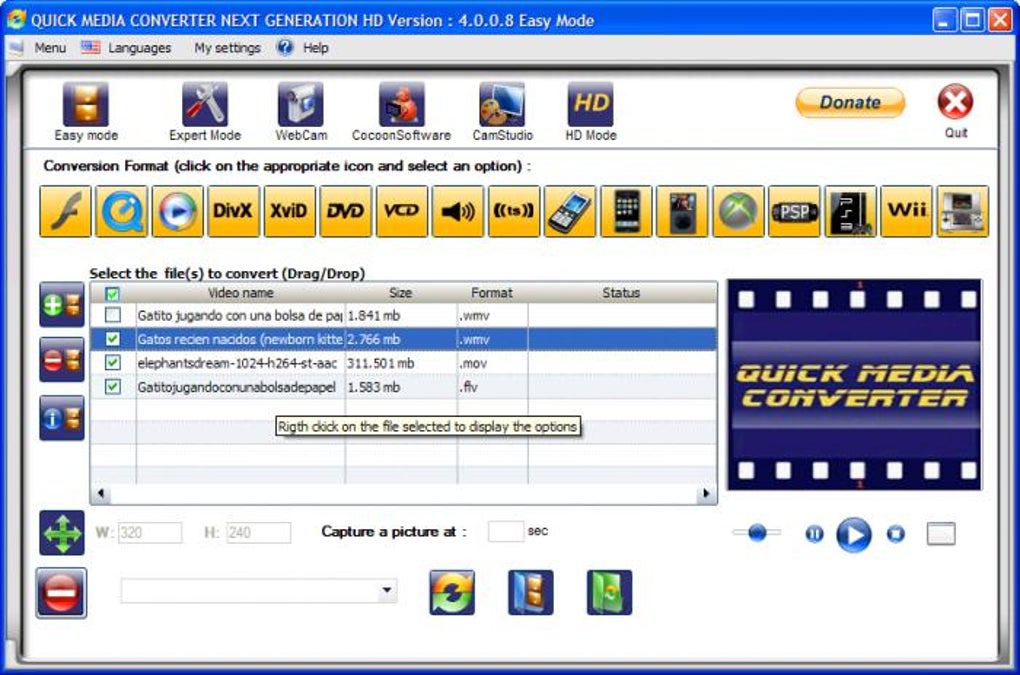
Task: Uncheck the Gatos recien nacidos checkbox
Action: click(x=113, y=339)
